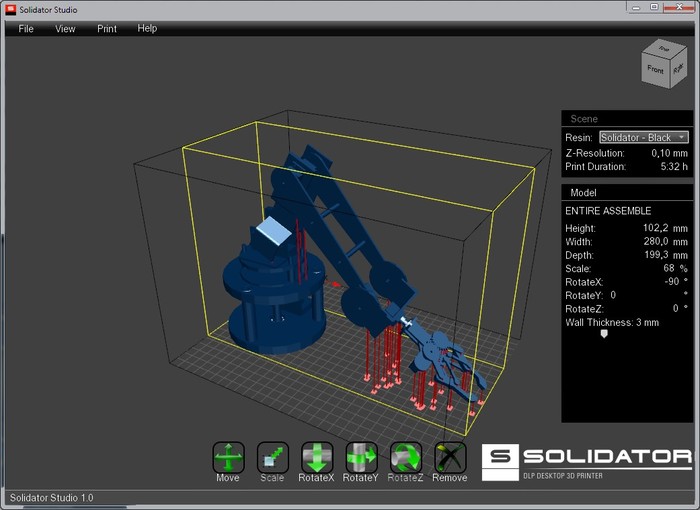This screenshot has width=700, height=510.
Task: Click the RotateY value 0
Action: pyautogui.click(x=613, y=295)
